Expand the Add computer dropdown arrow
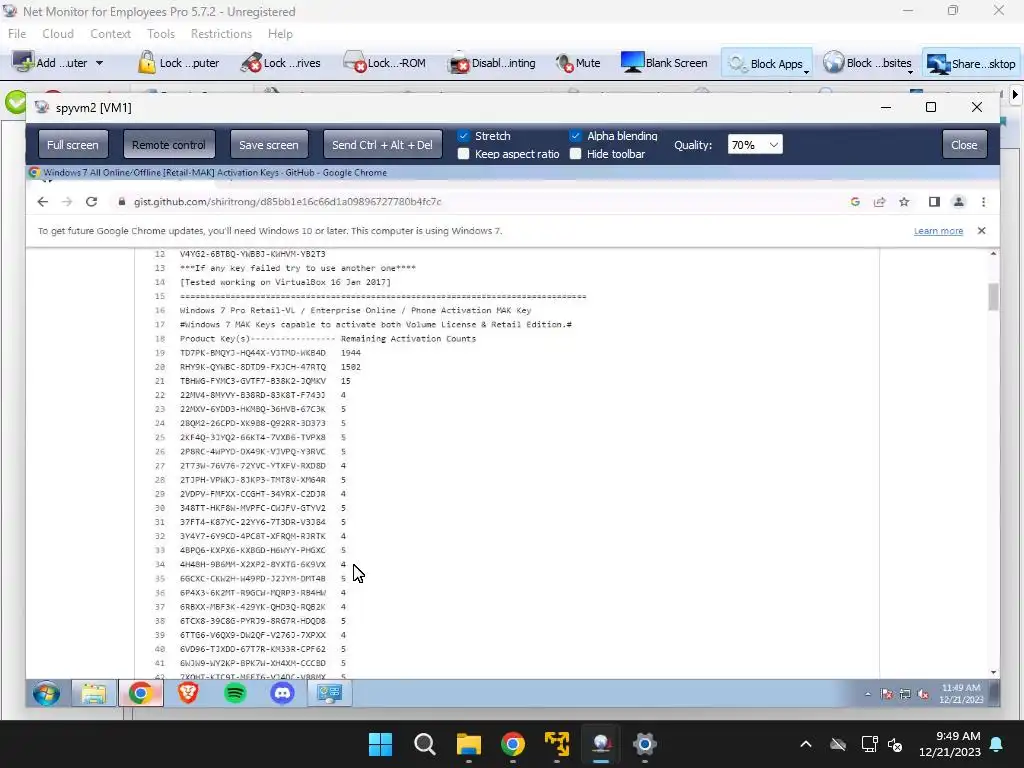 click(x=99, y=63)
